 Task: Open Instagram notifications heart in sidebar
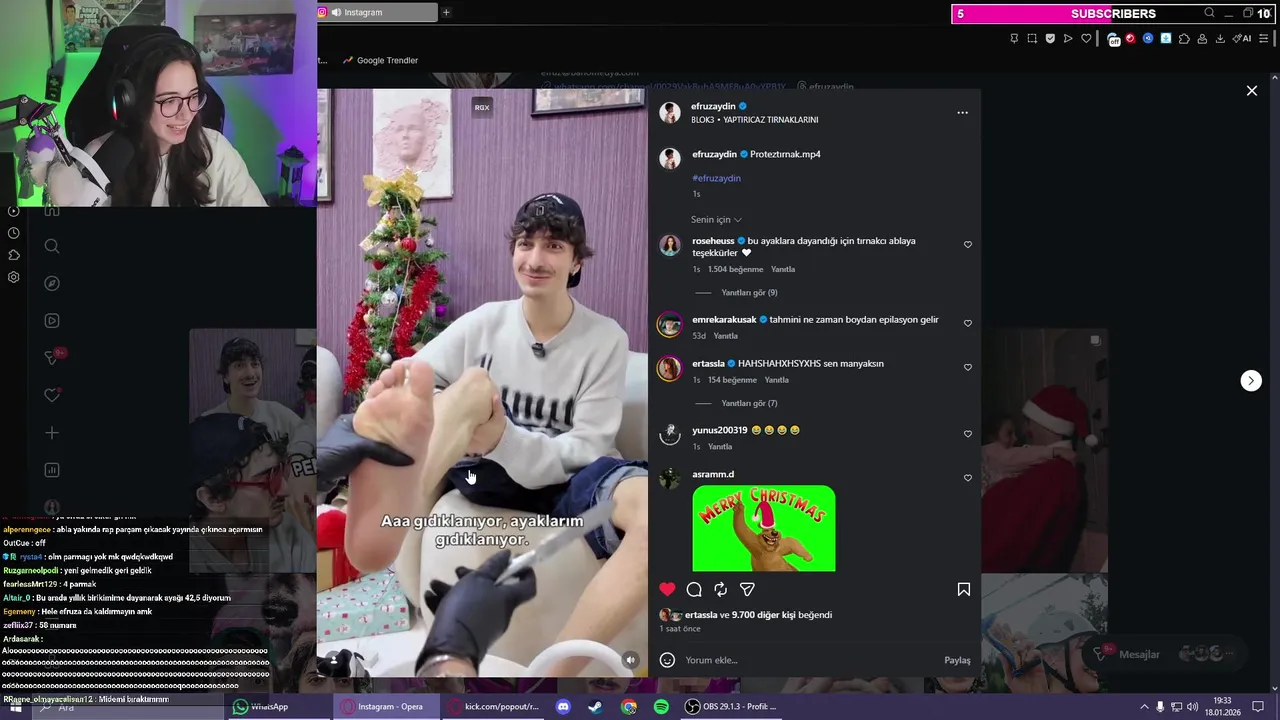pyautogui.click(x=52, y=395)
